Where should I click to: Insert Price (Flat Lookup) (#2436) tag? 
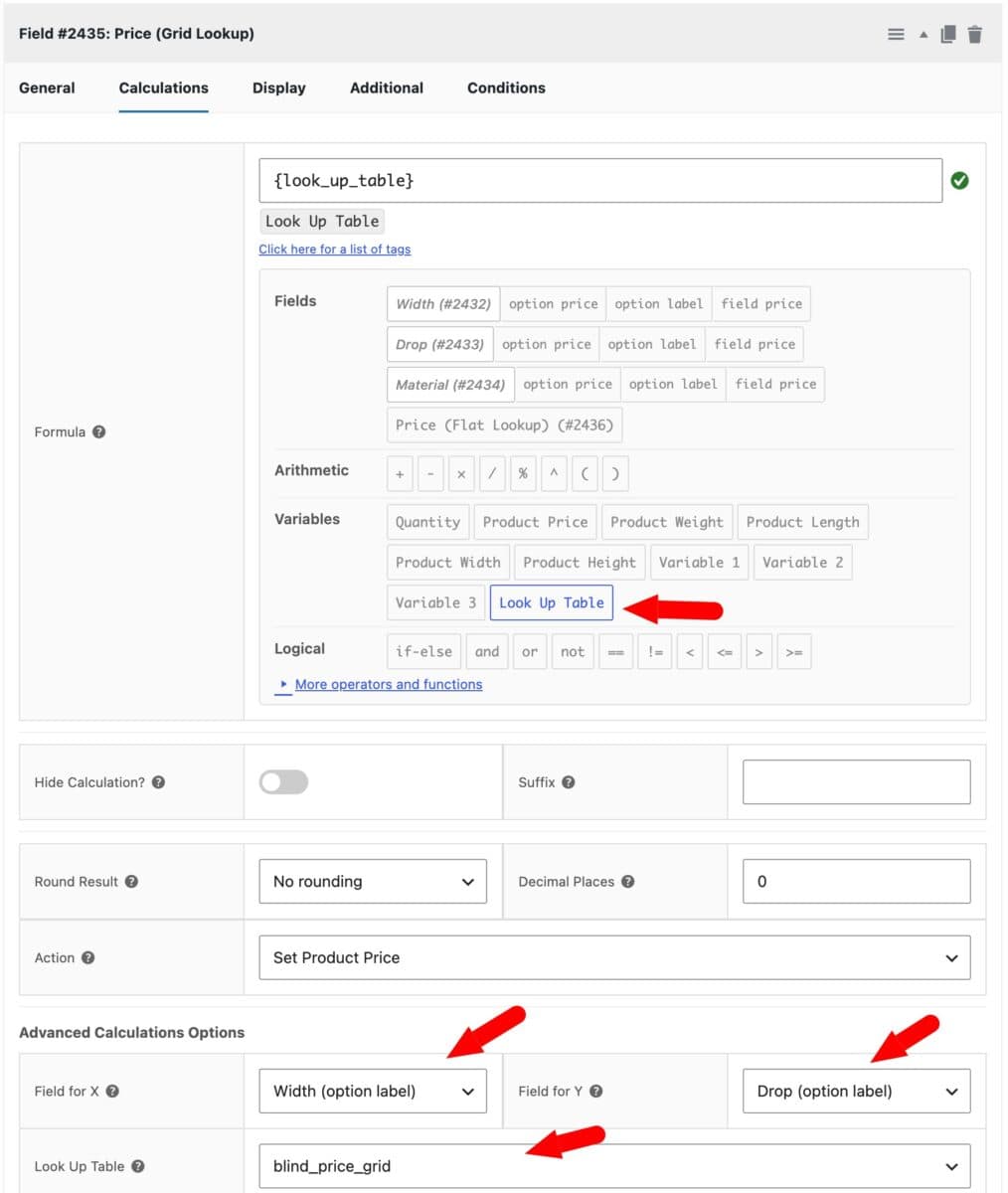(x=505, y=425)
